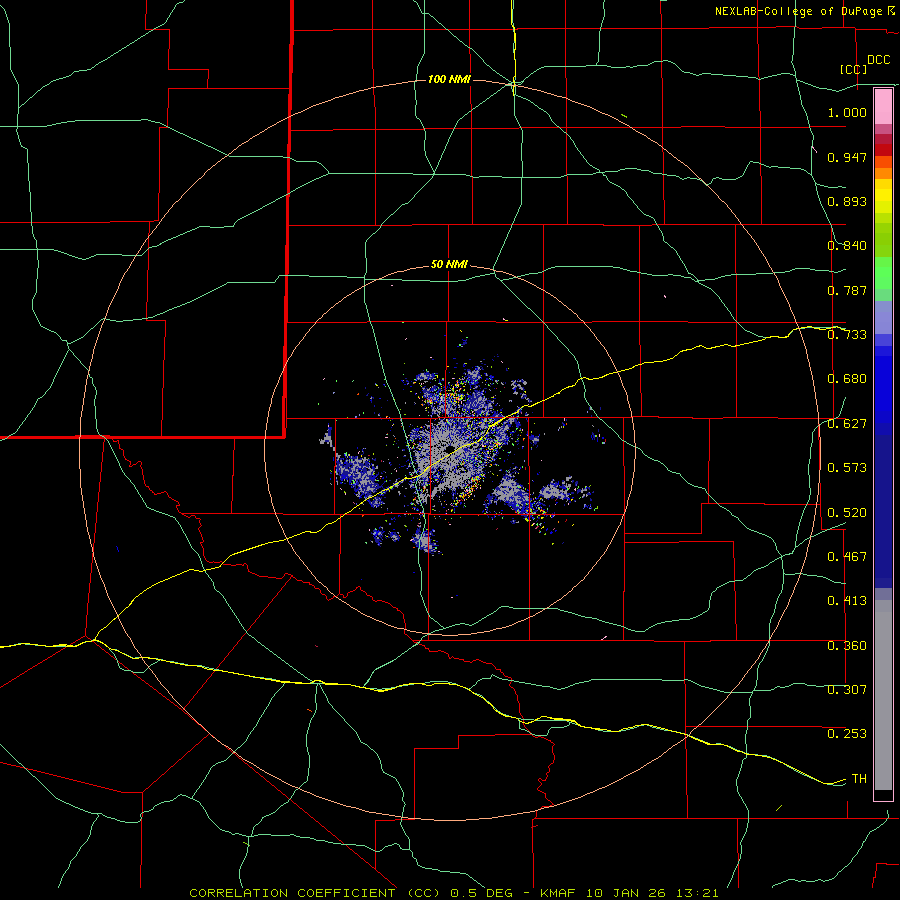Pick the gray segment of the color bar
Image resolution: width=900 pixels, height=900 pixels.
pos(883,695)
